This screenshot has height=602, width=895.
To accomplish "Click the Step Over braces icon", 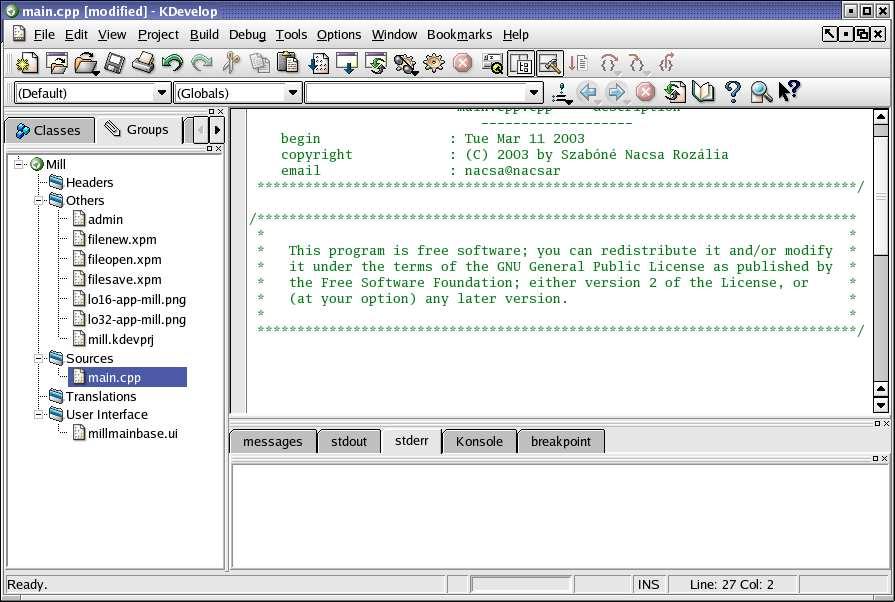I will coord(608,63).
